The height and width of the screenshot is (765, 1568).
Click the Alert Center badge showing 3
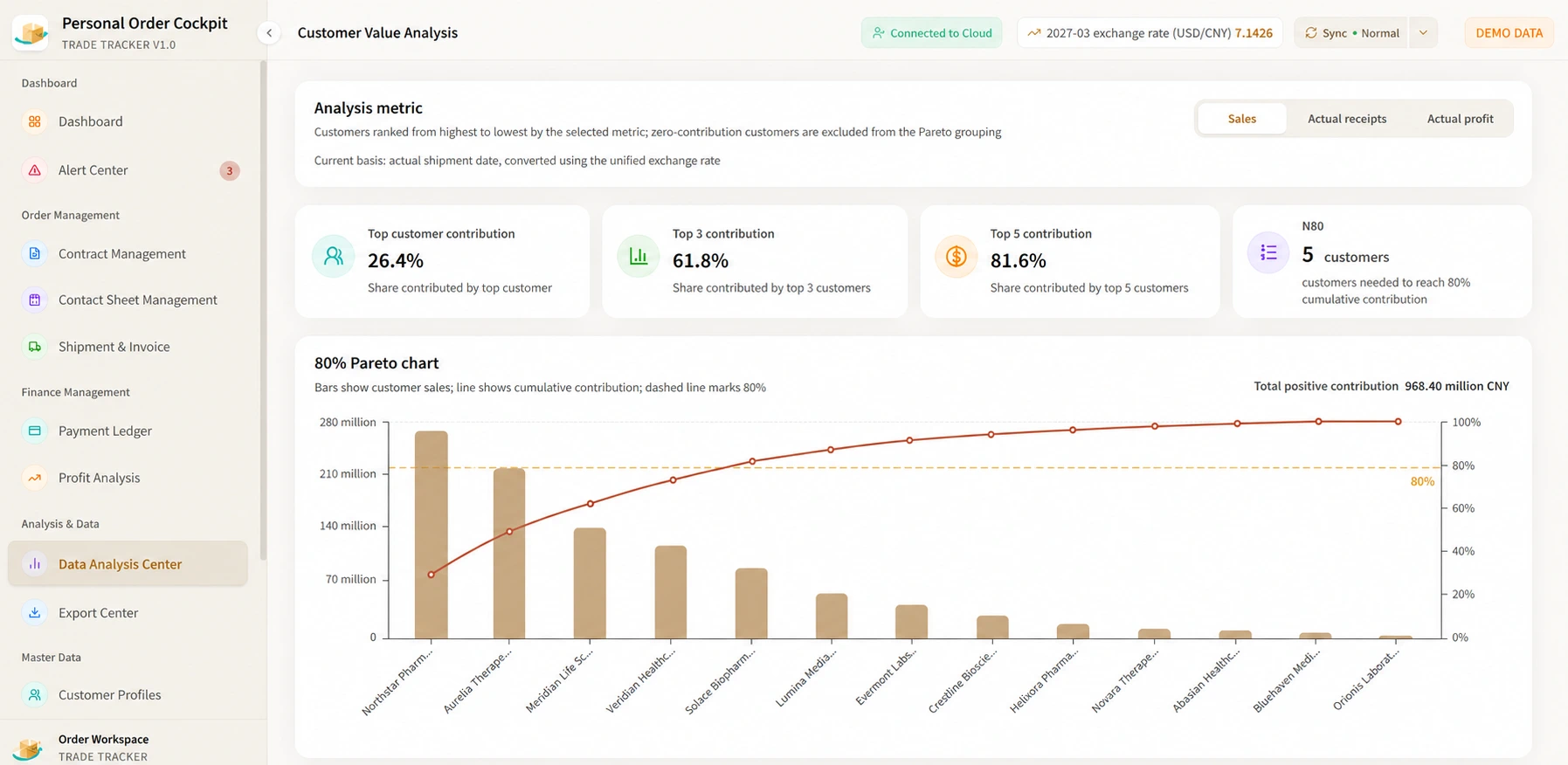pyautogui.click(x=230, y=171)
